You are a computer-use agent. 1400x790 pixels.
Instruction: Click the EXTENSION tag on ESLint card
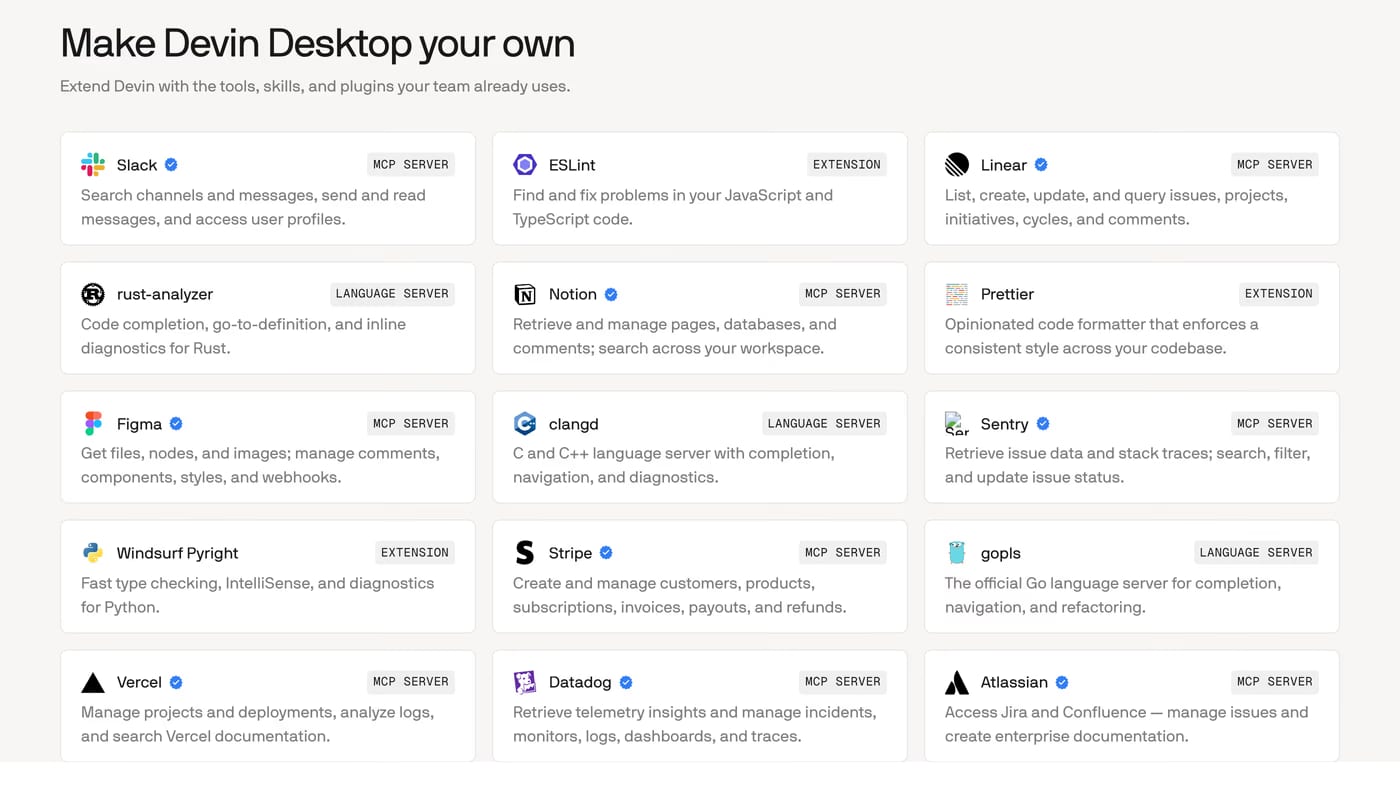tap(847, 165)
